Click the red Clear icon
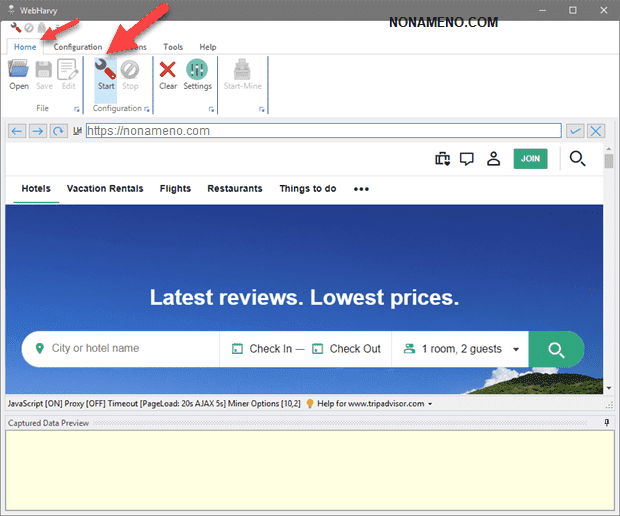This screenshot has width=620, height=516. [x=168, y=70]
